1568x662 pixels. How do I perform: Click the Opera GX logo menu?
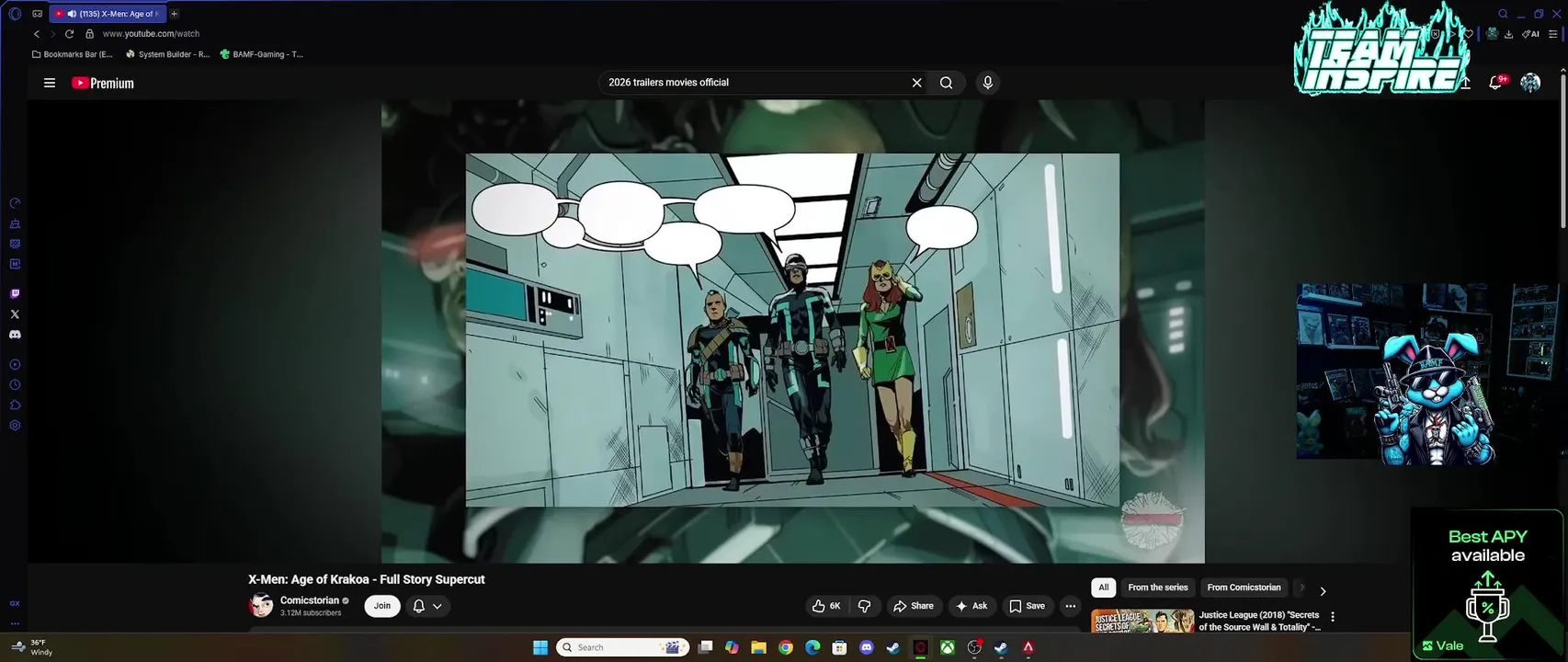click(15, 14)
